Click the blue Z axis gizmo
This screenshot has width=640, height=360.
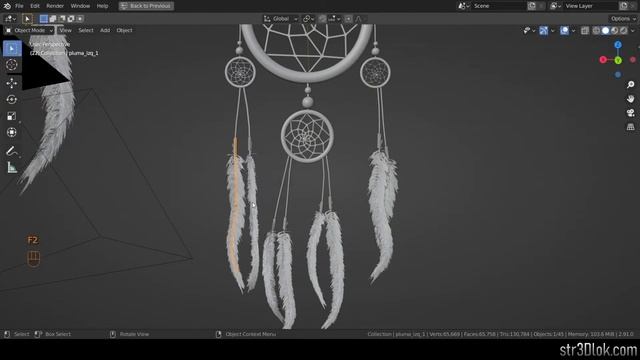point(618,45)
